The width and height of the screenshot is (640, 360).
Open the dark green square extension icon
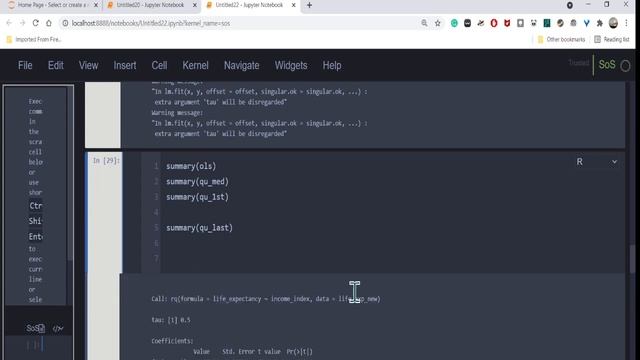pos(547,23)
